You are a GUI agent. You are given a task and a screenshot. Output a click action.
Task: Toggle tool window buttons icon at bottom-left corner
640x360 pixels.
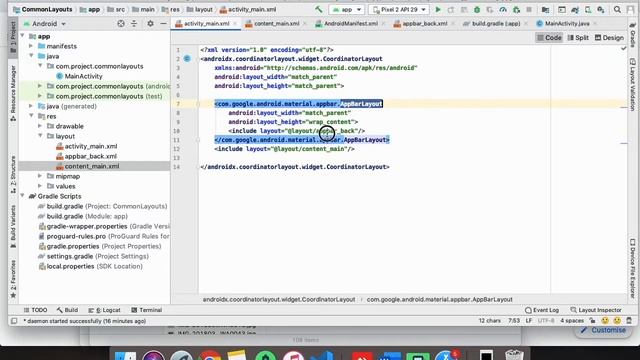pyautogui.click(x=14, y=321)
